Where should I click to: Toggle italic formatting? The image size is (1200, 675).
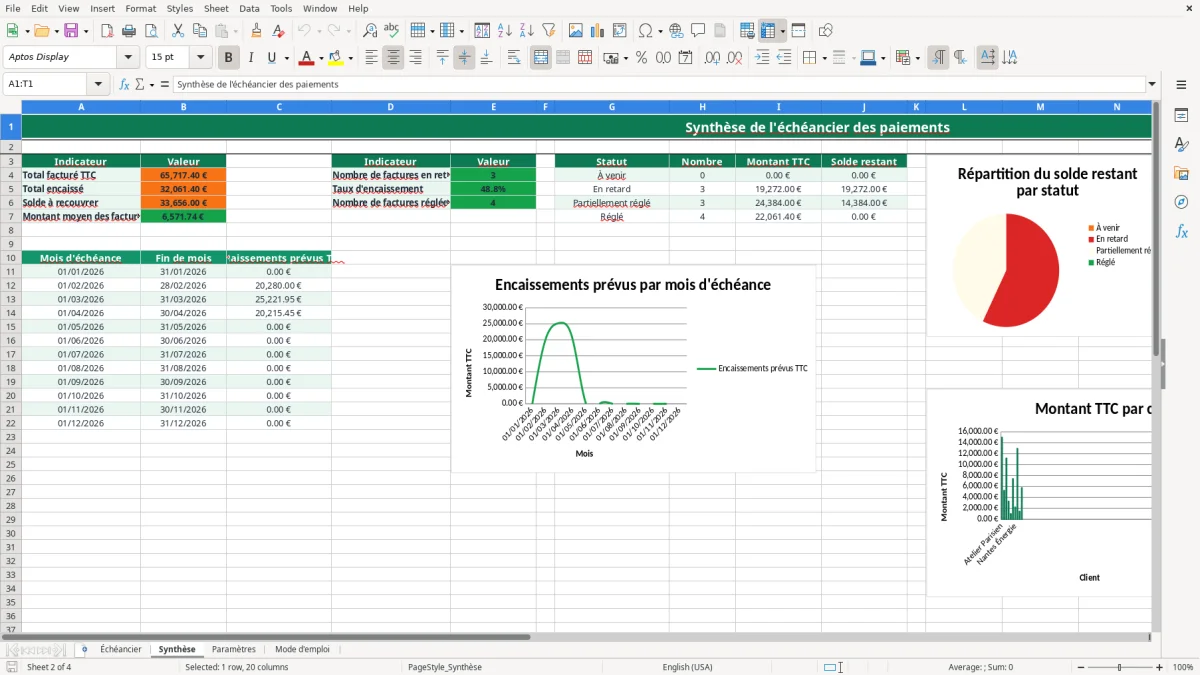(x=251, y=57)
